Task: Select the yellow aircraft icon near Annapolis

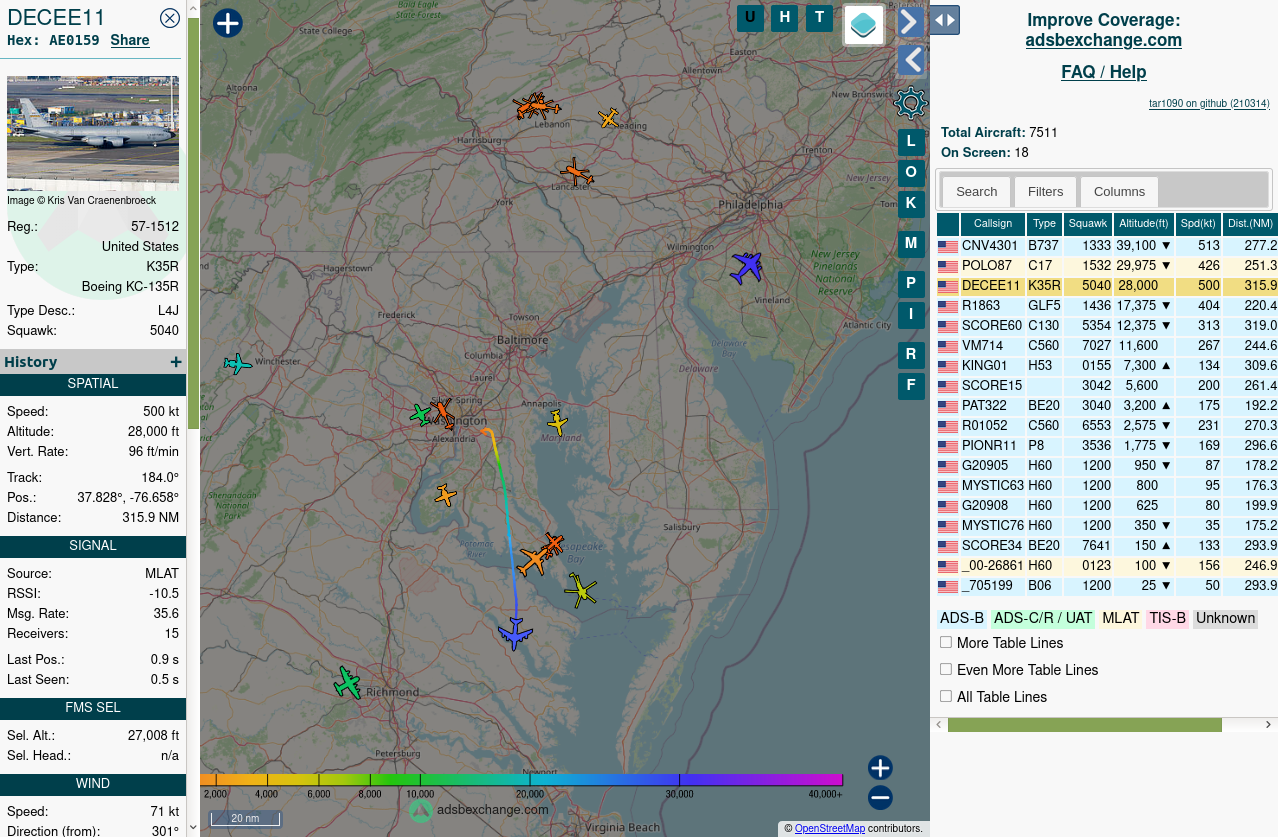Action: (x=557, y=423)
